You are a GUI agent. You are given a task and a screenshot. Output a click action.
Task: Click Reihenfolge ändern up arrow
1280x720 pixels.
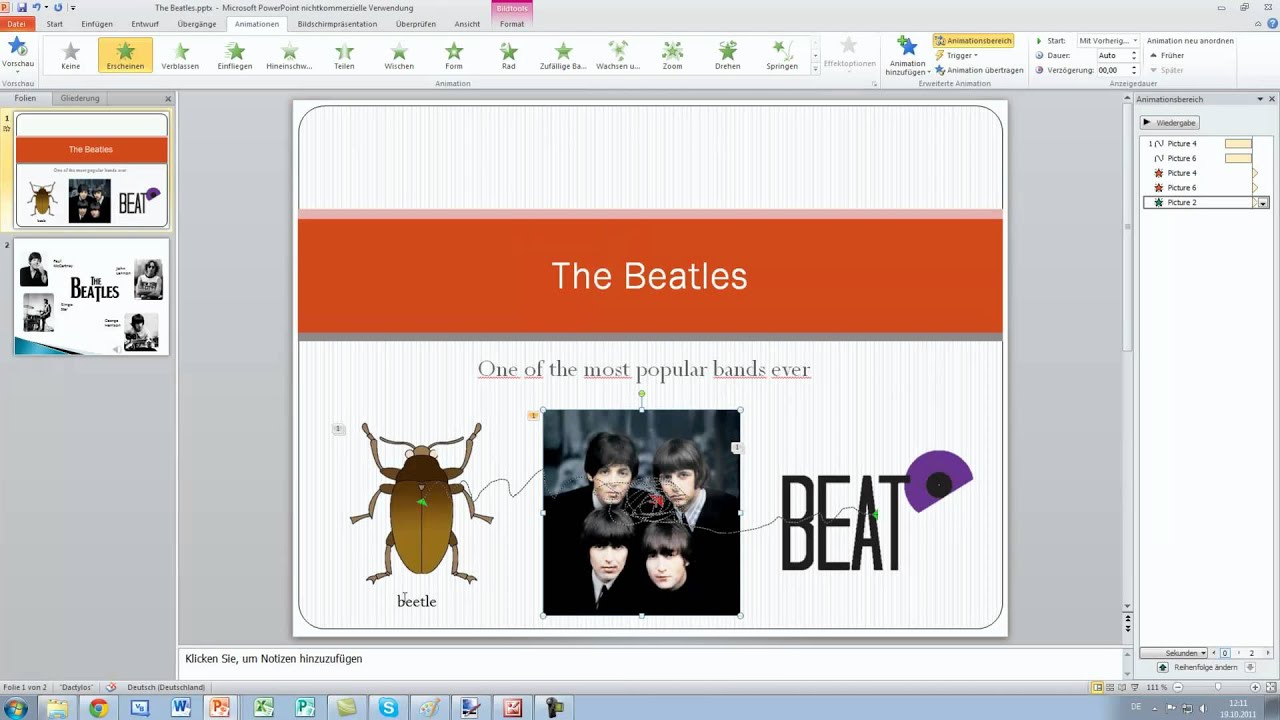(x=1163, y=667)
